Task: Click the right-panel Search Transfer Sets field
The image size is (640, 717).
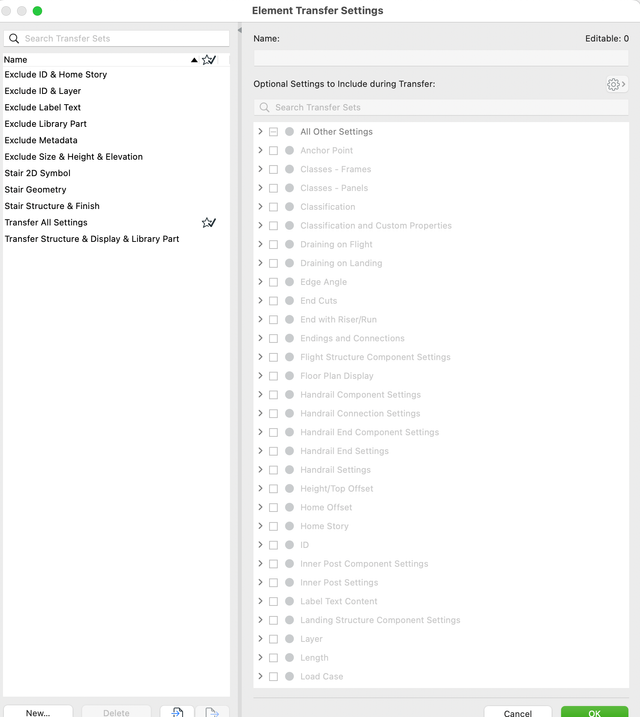Action: coord(440,107)
